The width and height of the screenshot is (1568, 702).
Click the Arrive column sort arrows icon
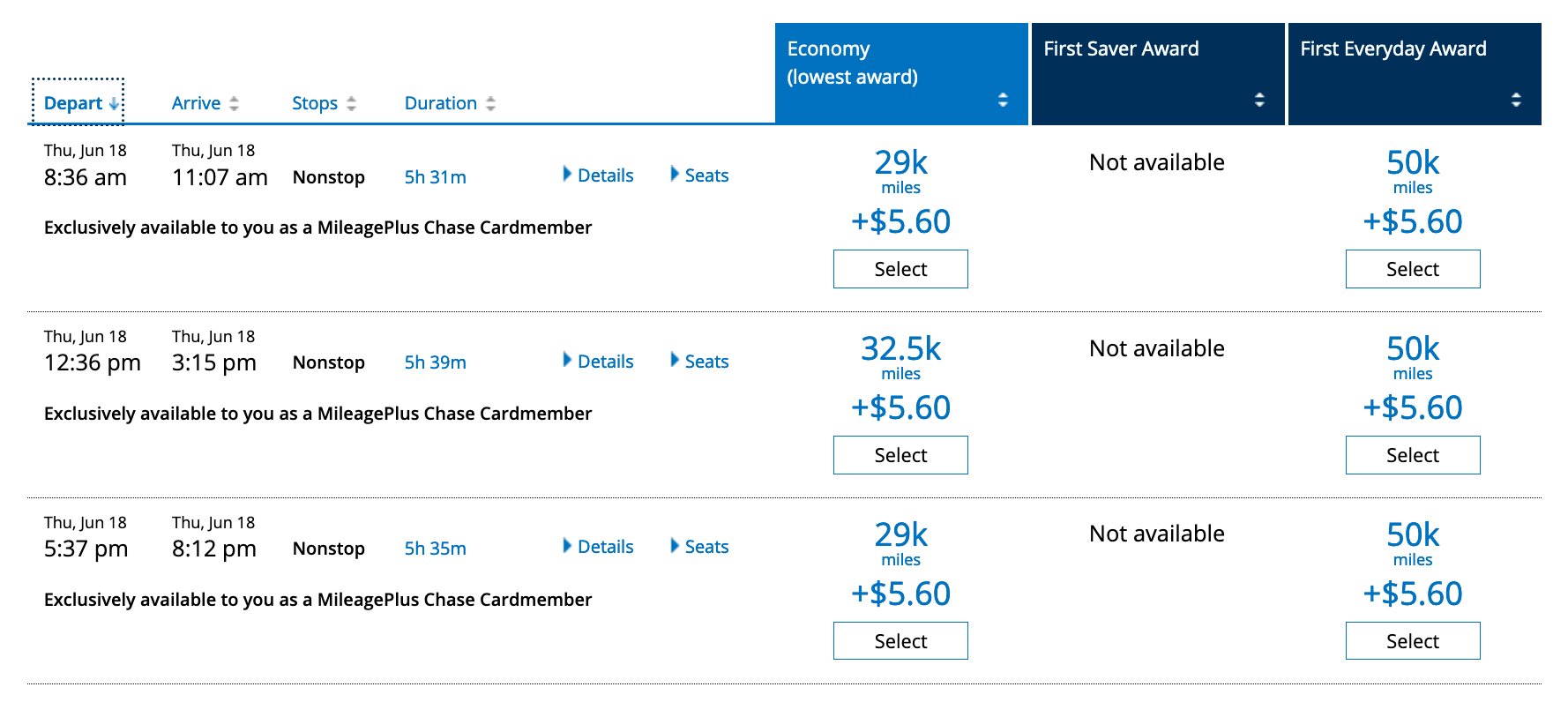(234, 104)
